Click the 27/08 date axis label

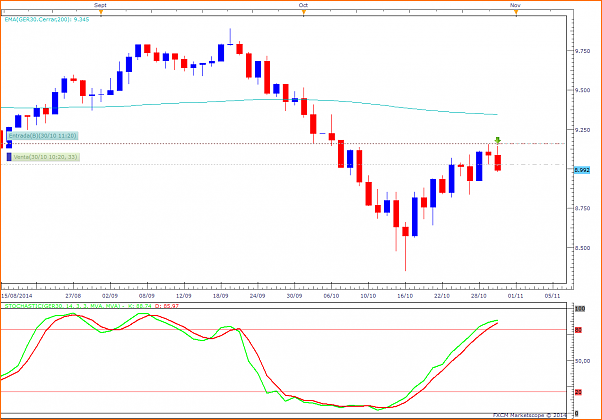pyautogui.click(x=73, y=296)
